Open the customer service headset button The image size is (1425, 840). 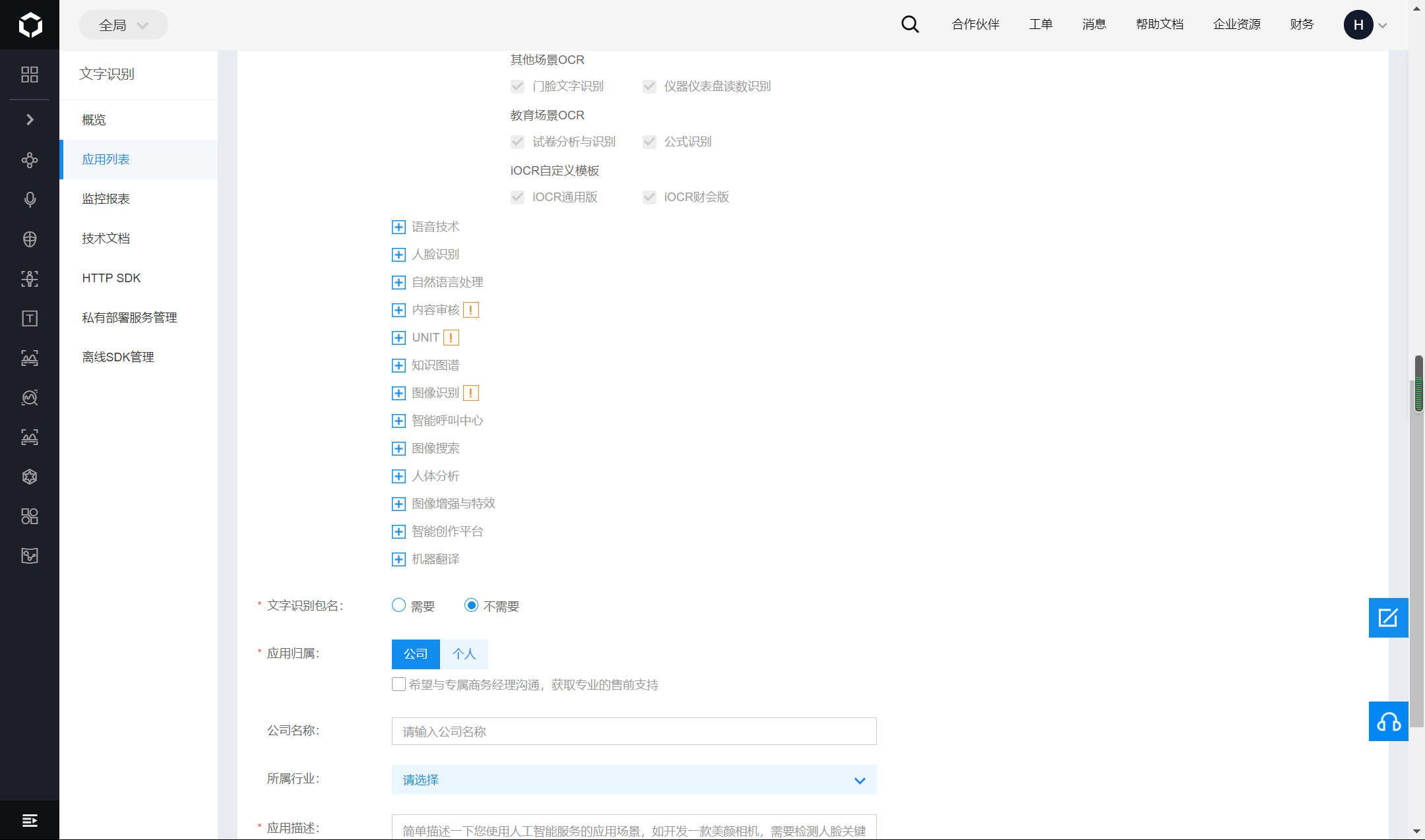(x=1388, y=721)
